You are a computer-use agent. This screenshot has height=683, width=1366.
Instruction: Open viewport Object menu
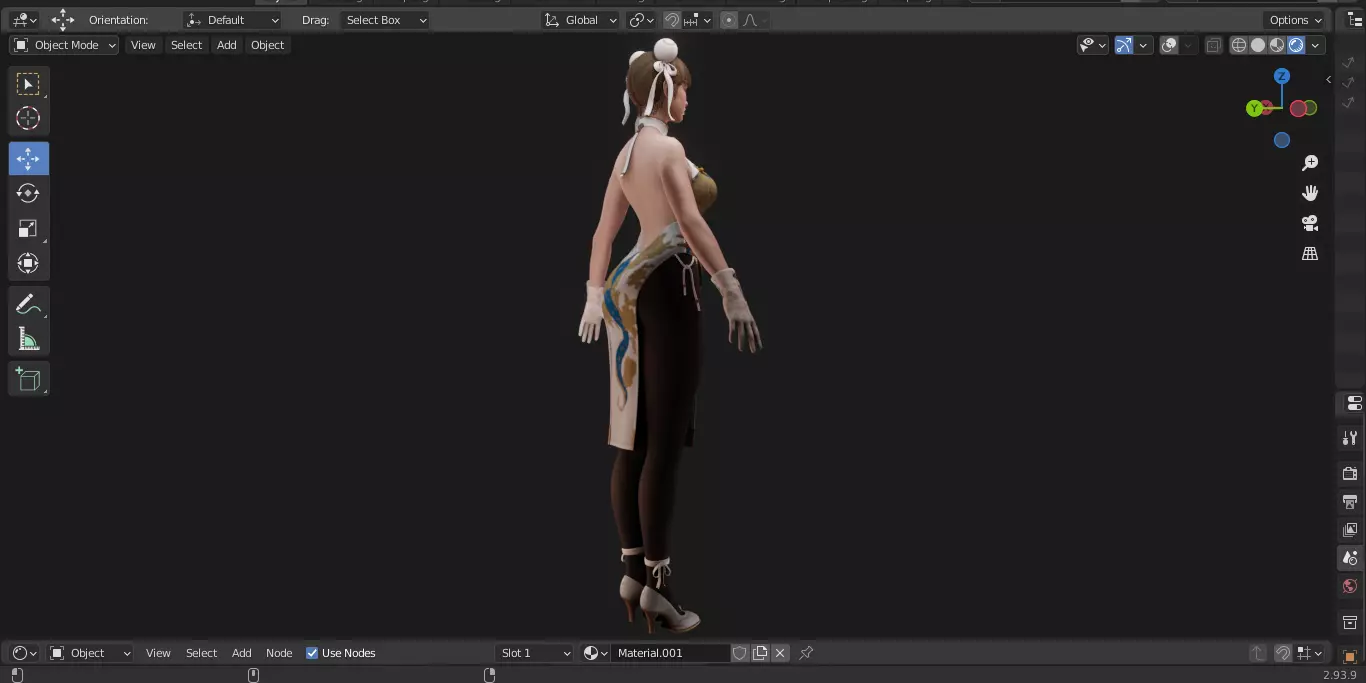pos(267,45)
